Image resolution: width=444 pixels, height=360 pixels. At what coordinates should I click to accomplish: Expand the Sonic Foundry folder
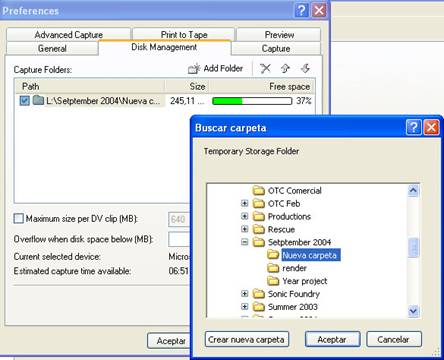(x=245, y=294)
